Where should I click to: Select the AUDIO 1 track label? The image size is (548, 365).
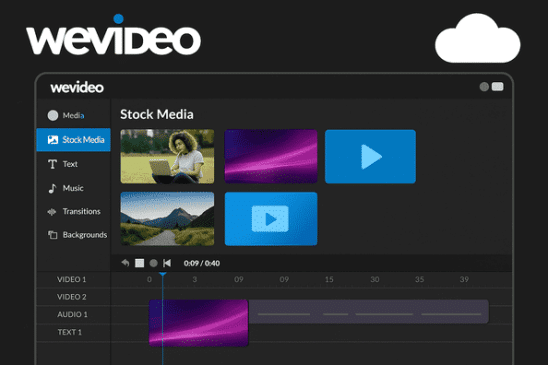[x=72, y=315]
